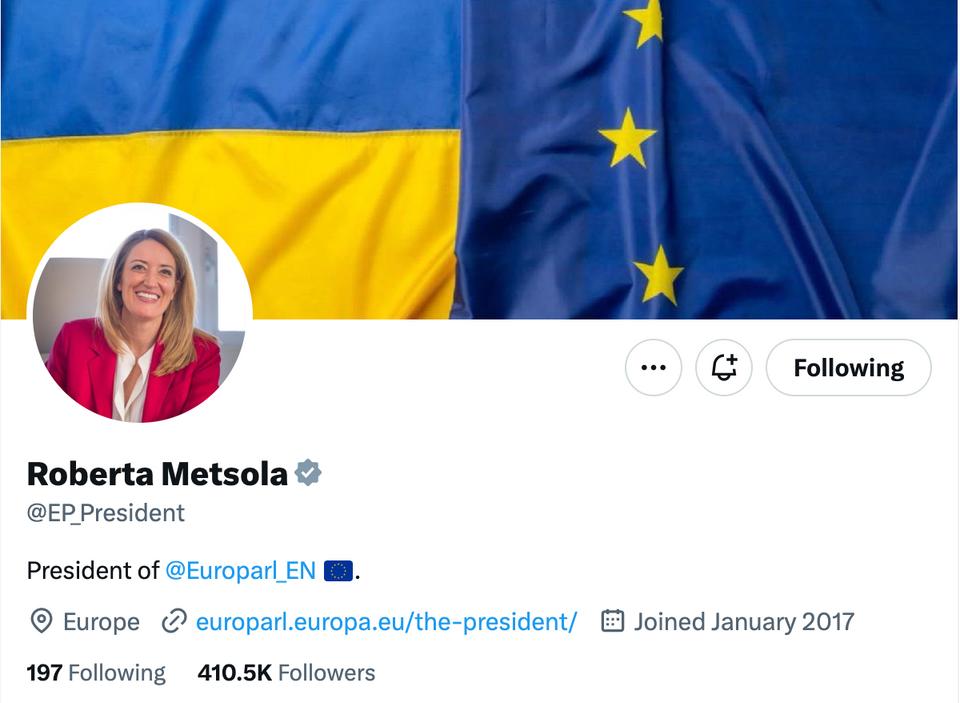960x703 pixels.
Task: Click the location pin icon beside Europe
Action: (x=41, y=622)
